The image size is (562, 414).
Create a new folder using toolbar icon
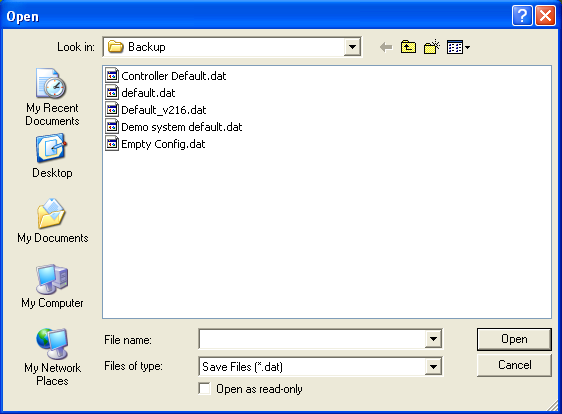[432, 47]
